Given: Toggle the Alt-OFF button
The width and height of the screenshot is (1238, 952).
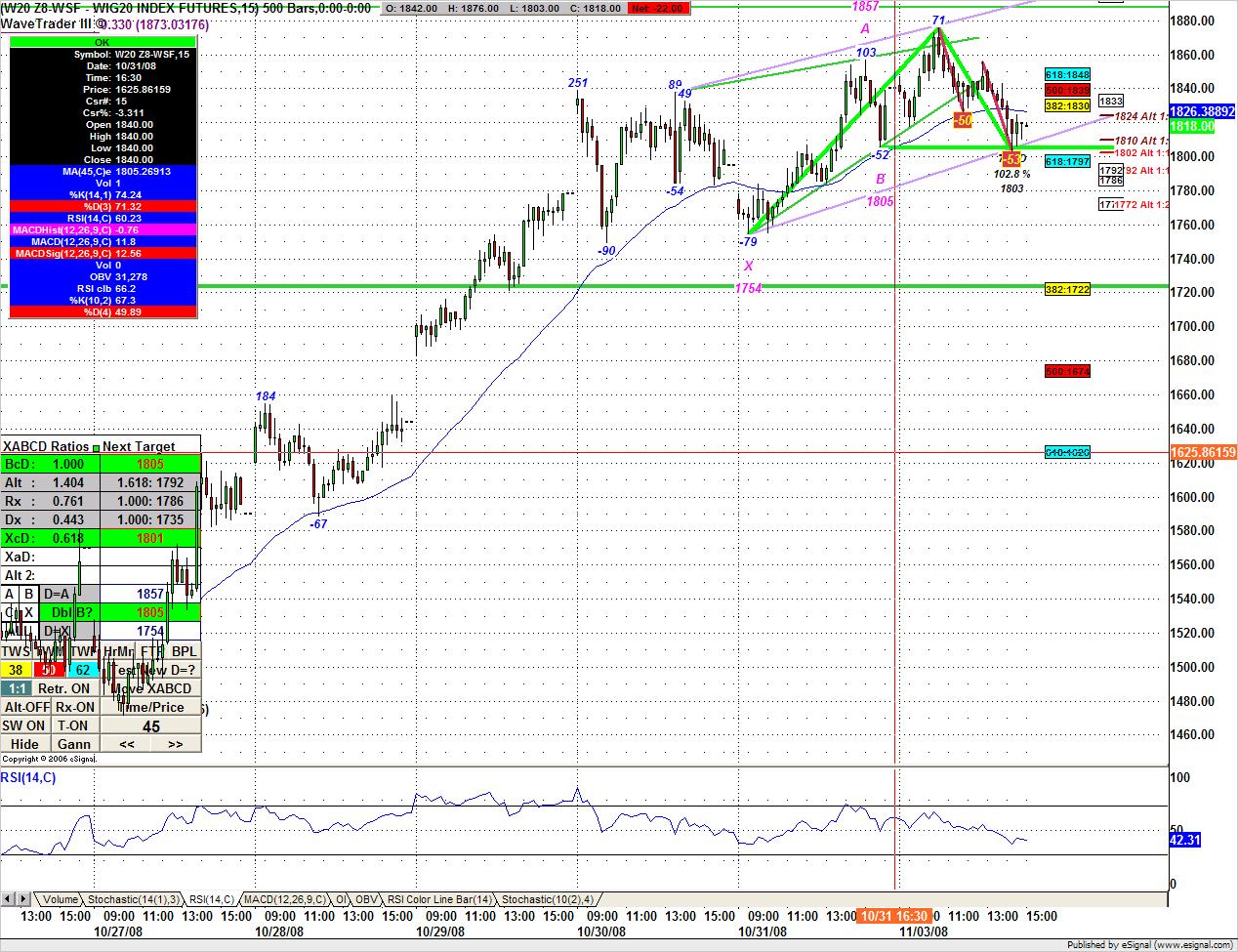Looking at the screenshot, I should pos(26,707).
